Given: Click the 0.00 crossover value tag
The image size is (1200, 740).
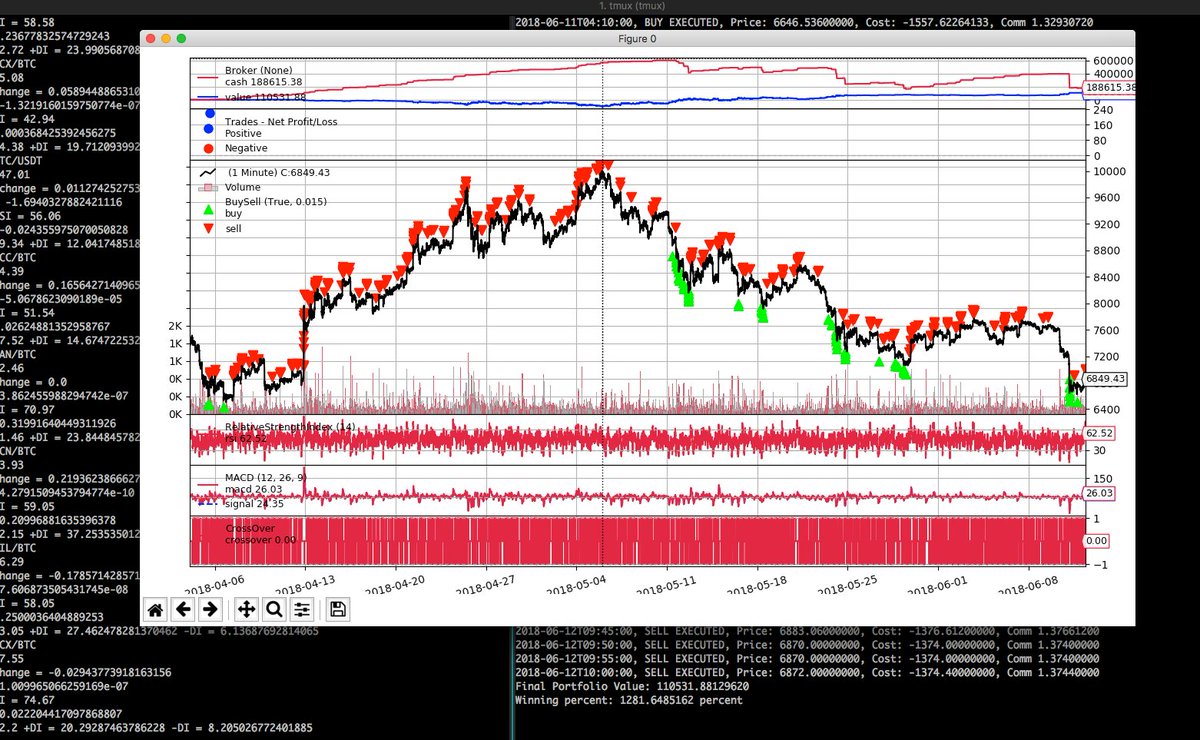Looking at the screenshot, I should pos(1096,540).
